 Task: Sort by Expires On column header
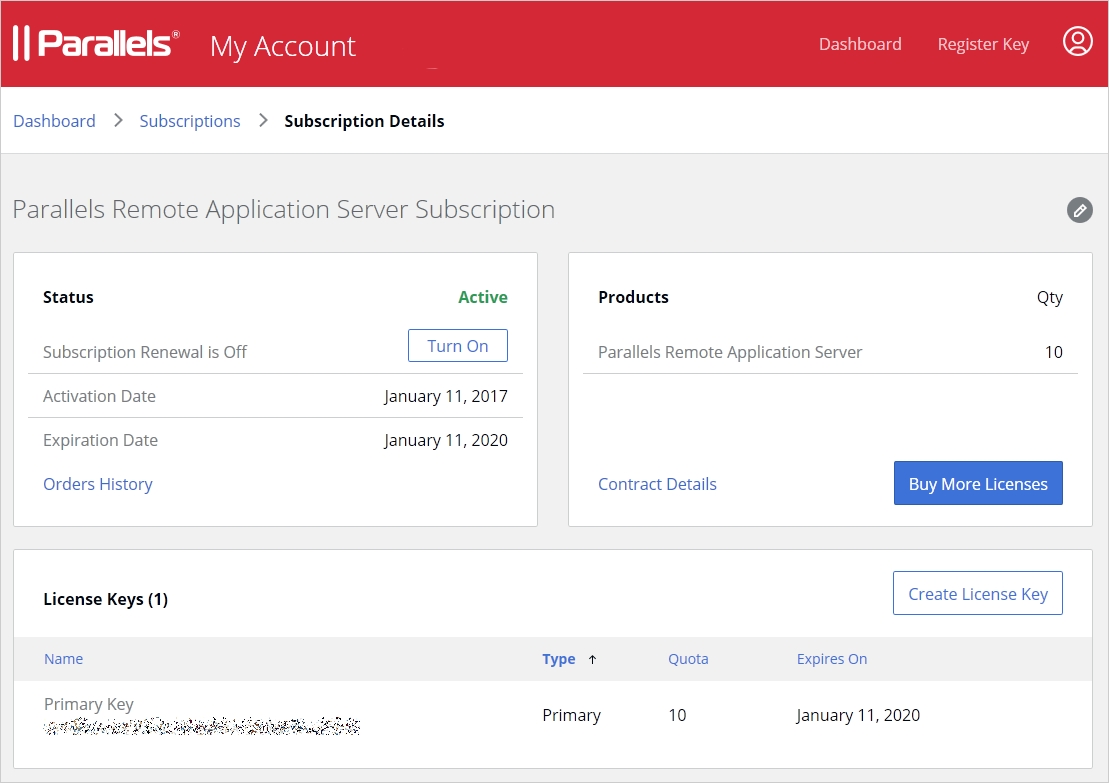coord(831,659)
